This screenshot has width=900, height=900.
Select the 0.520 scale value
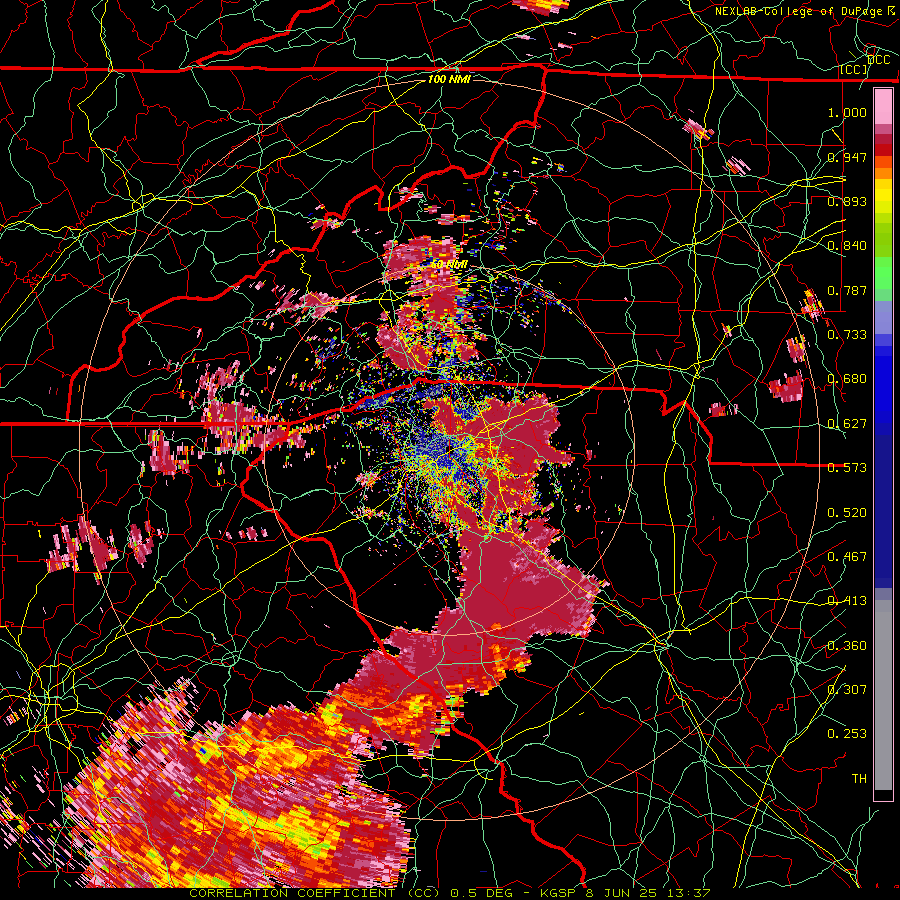(x=847, y=513)
